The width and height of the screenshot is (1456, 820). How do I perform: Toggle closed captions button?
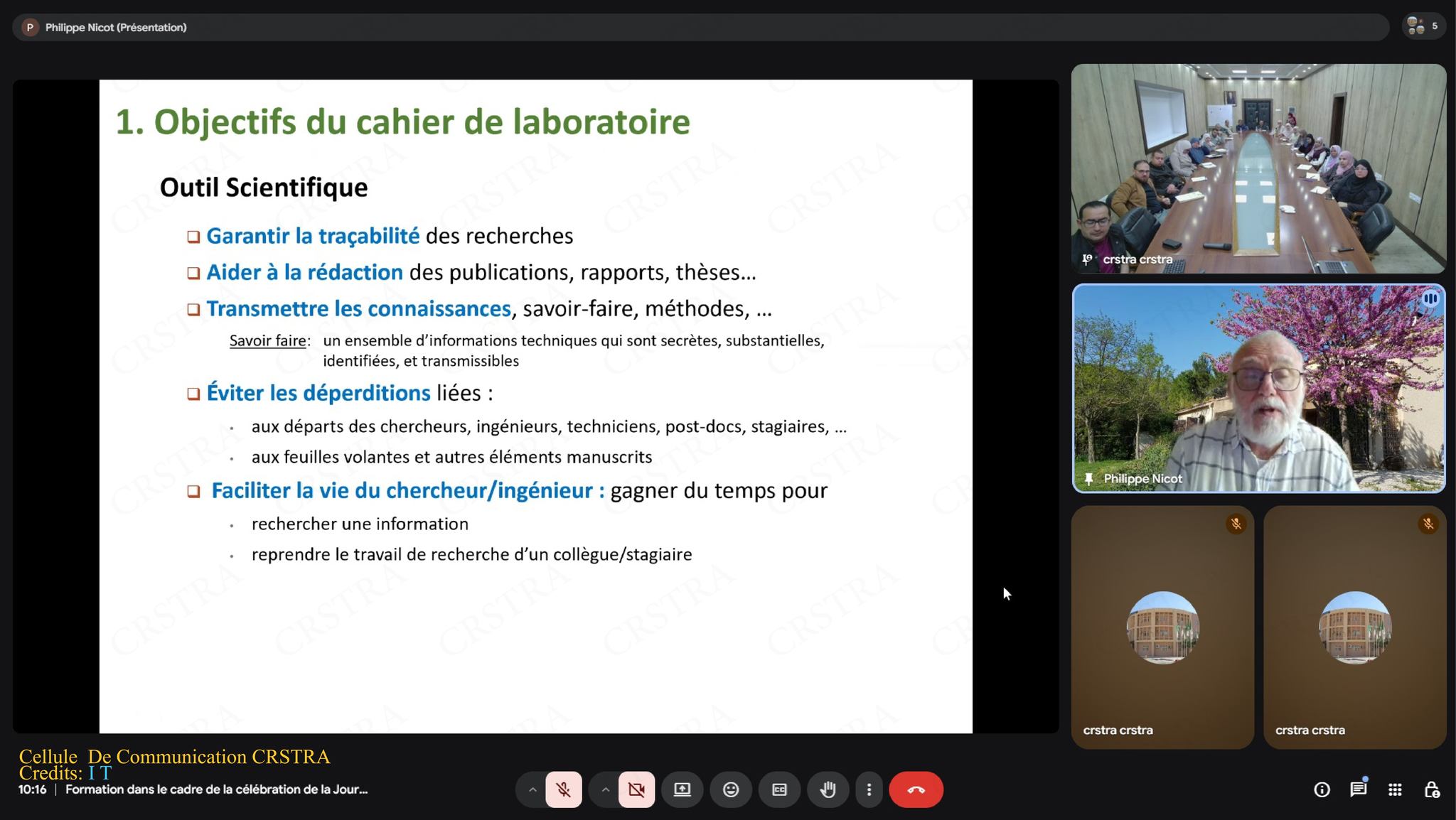779,789
